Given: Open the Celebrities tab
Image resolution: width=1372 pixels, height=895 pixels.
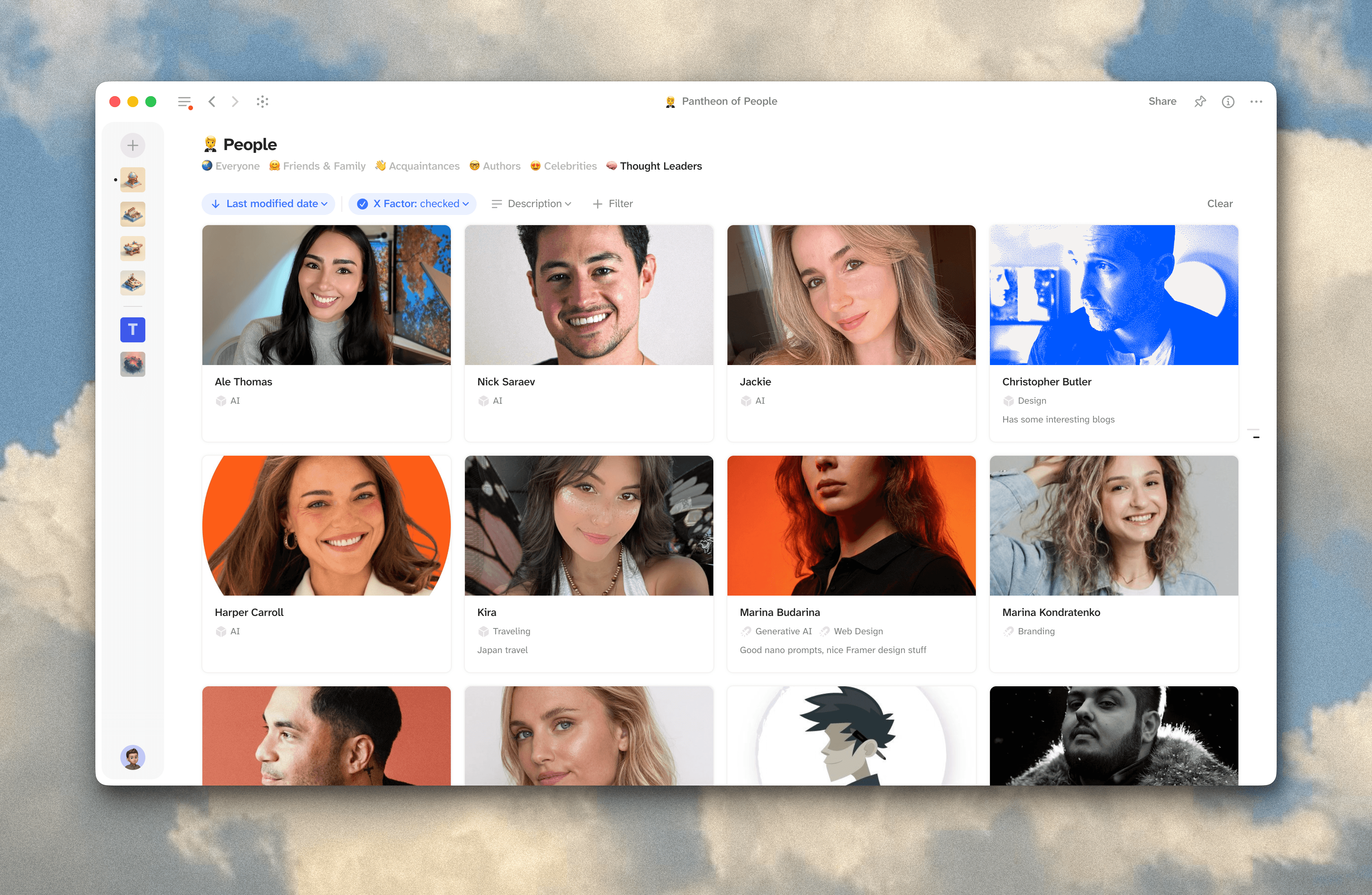Looking at the screenshot, I should coord(563,166).
